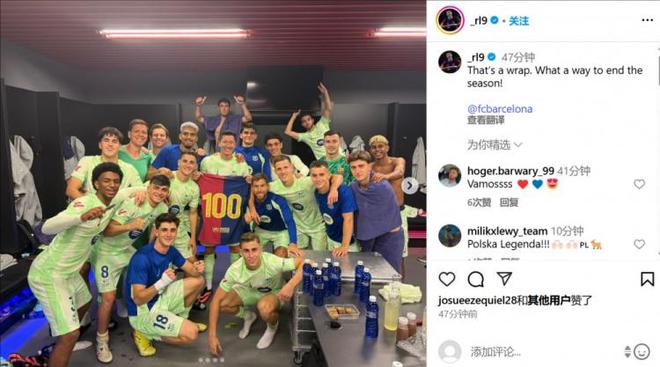The width and height of the screenshot is (660, 367).
Task: Expand the 为你精选 comment sort dropdown
Action: (x=494, y=145)
